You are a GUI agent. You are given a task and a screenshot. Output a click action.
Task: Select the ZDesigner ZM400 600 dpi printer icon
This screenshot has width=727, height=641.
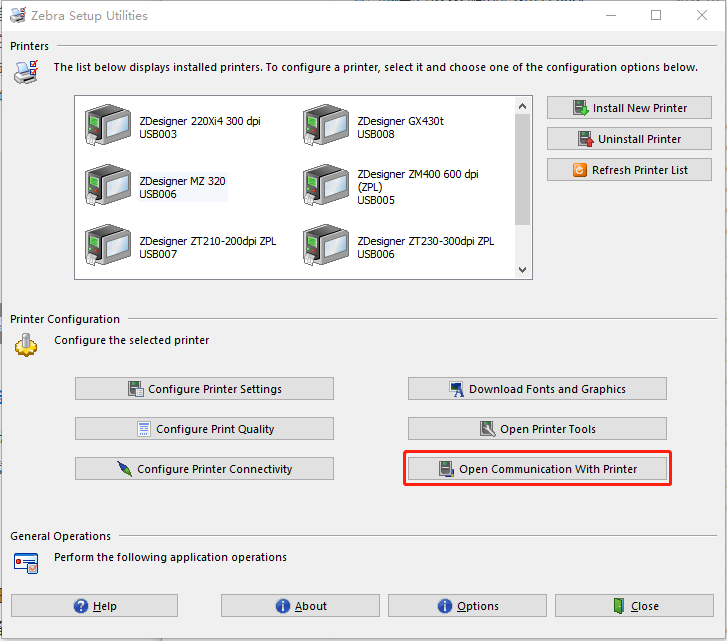[x=325, y=184]
